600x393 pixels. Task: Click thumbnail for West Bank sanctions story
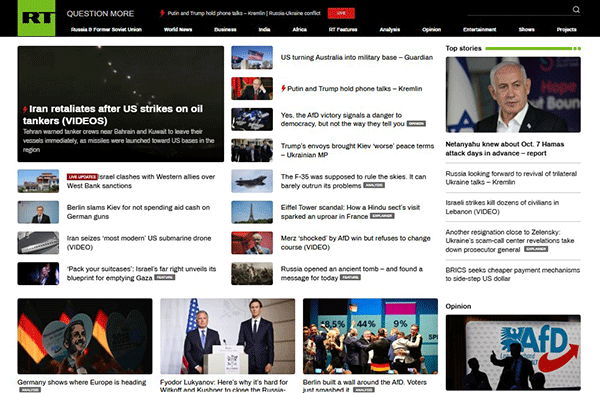[x=38, y=181]
